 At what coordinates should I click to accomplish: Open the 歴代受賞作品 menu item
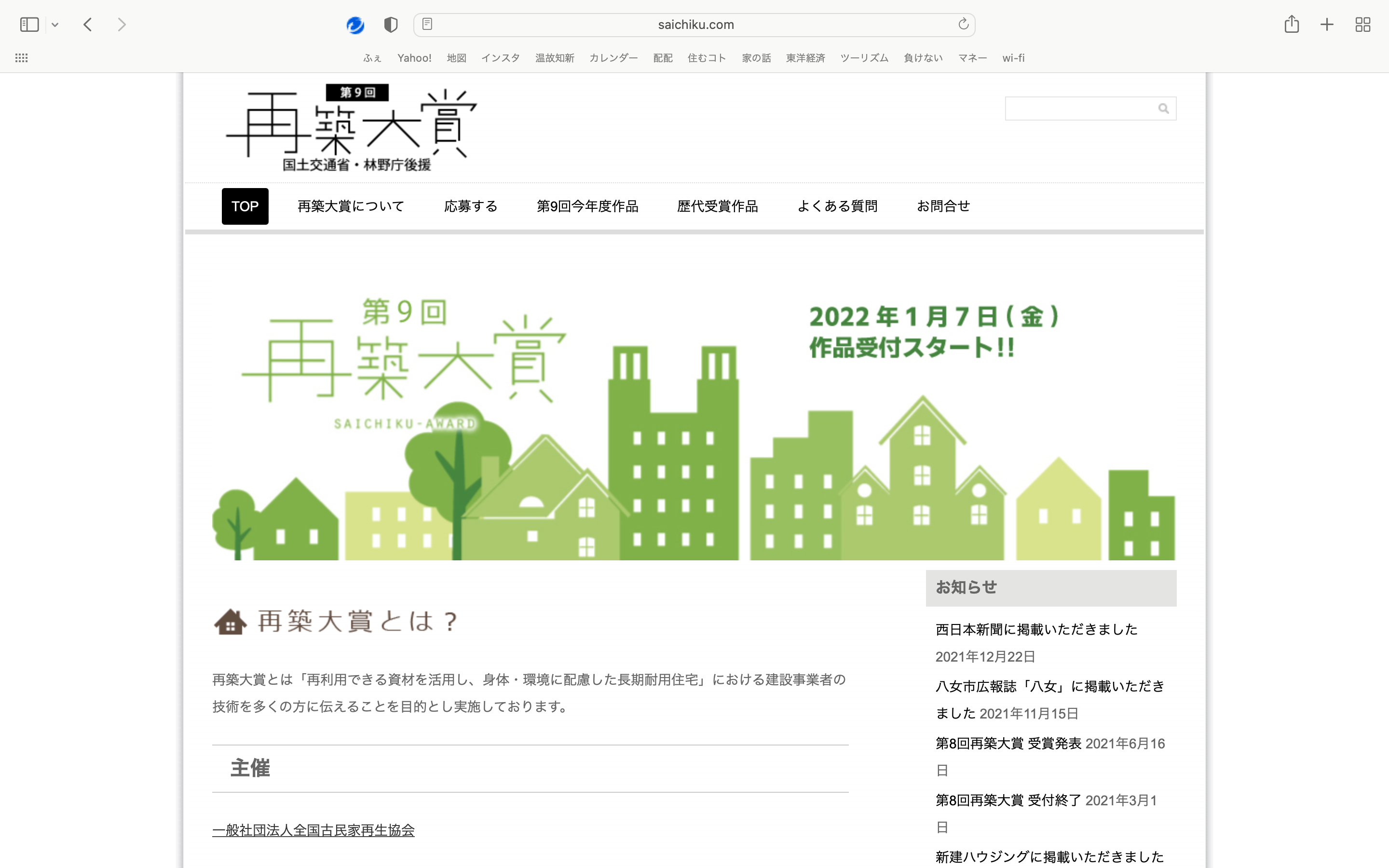coord(718,206)
